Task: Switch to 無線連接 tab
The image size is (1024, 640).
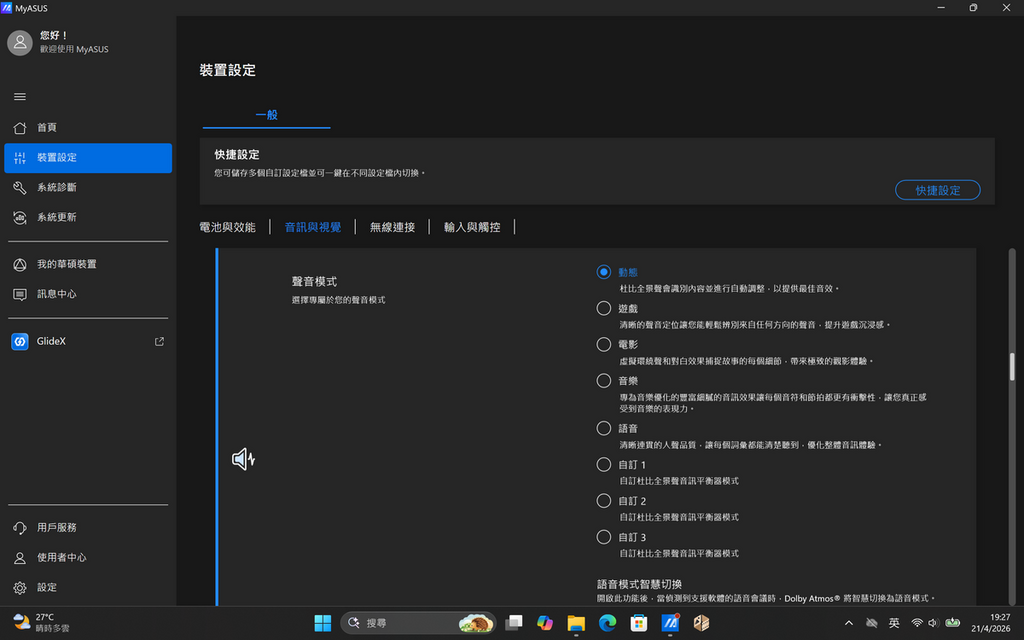Action: [392, 227]
